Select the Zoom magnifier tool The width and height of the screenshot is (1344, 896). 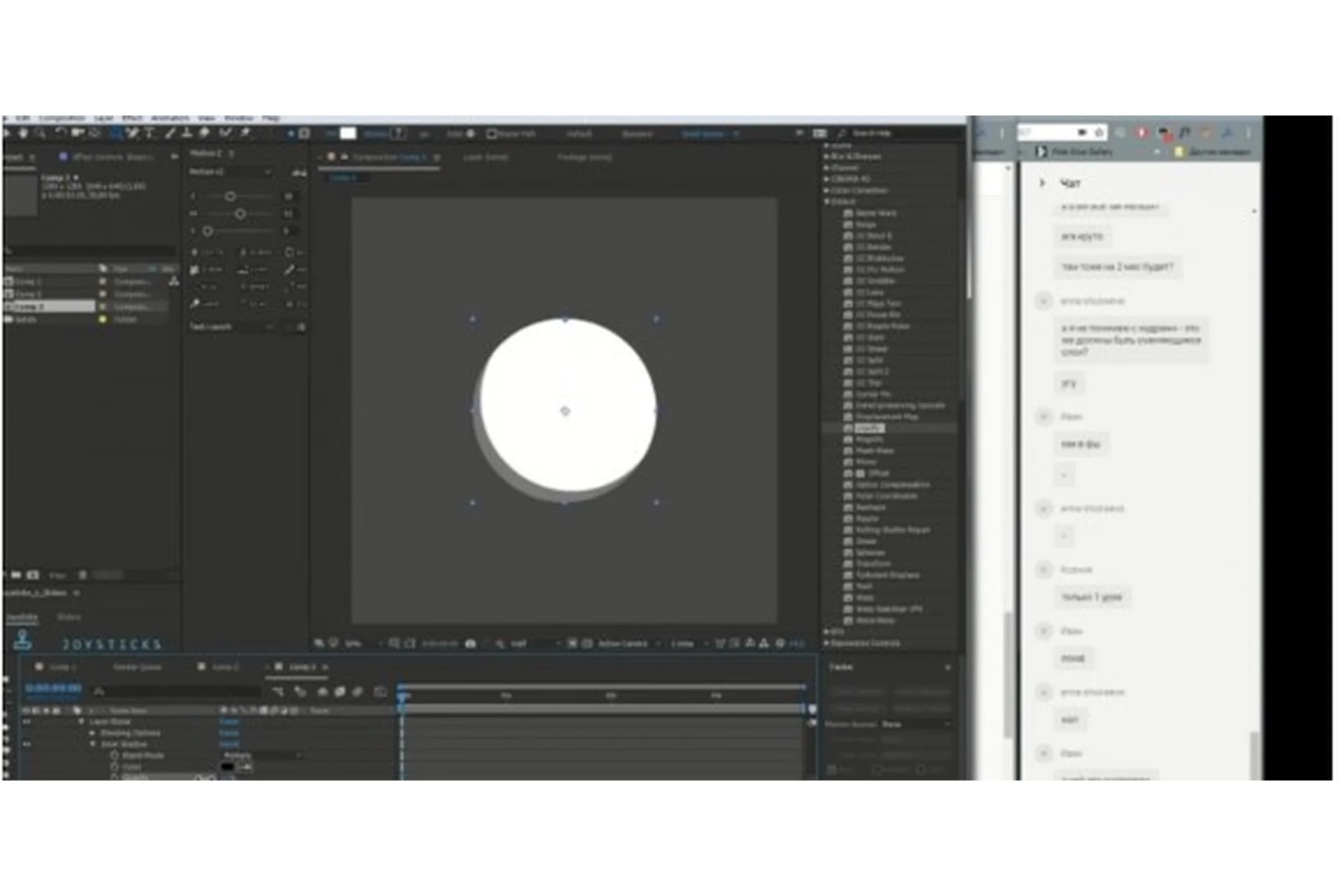coord(40,133)
